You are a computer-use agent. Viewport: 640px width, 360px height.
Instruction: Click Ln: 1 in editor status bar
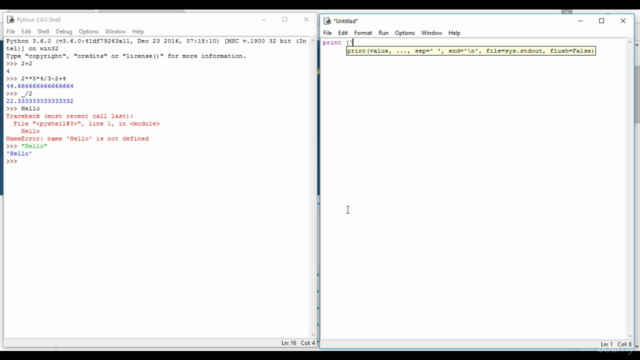click(607, 344)
